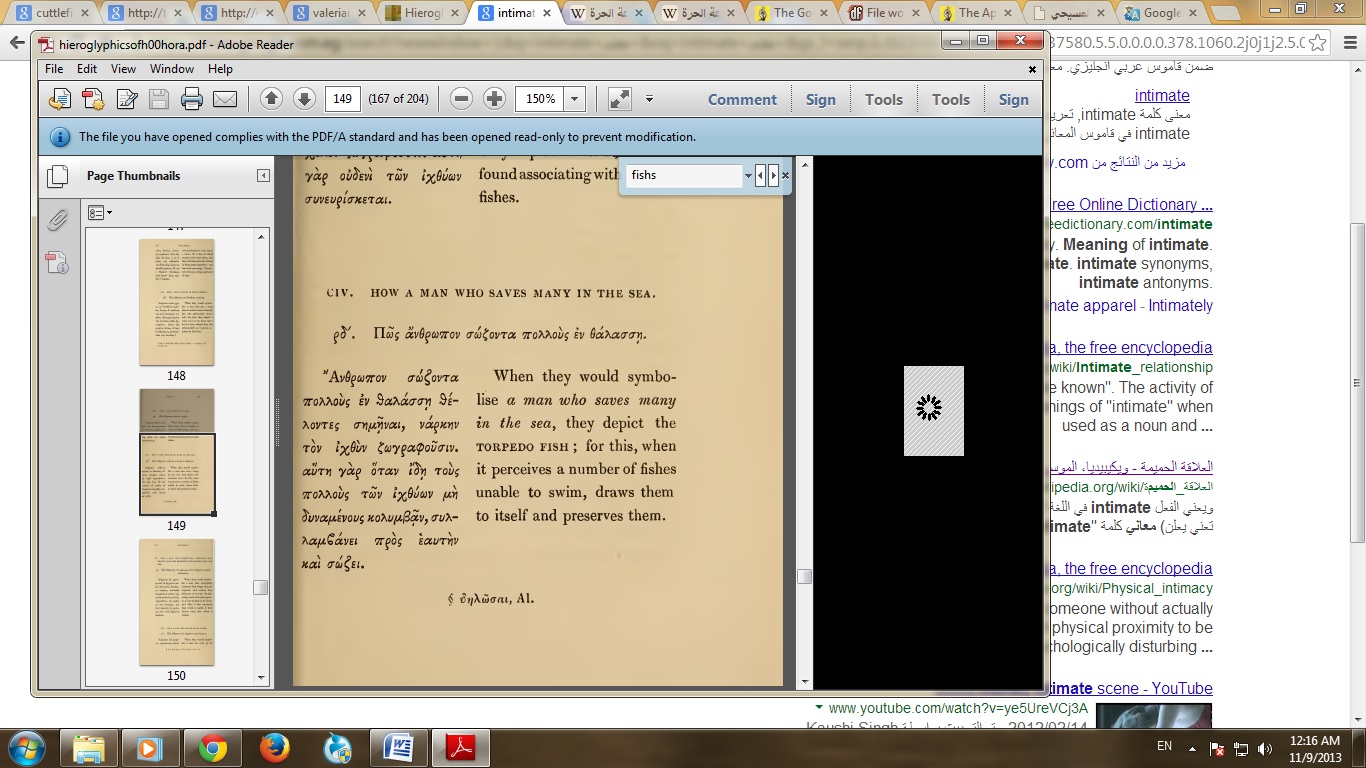This screenshot has height=768, width=1366.
Task: Zoom in with the plus button
Action: 494,99
